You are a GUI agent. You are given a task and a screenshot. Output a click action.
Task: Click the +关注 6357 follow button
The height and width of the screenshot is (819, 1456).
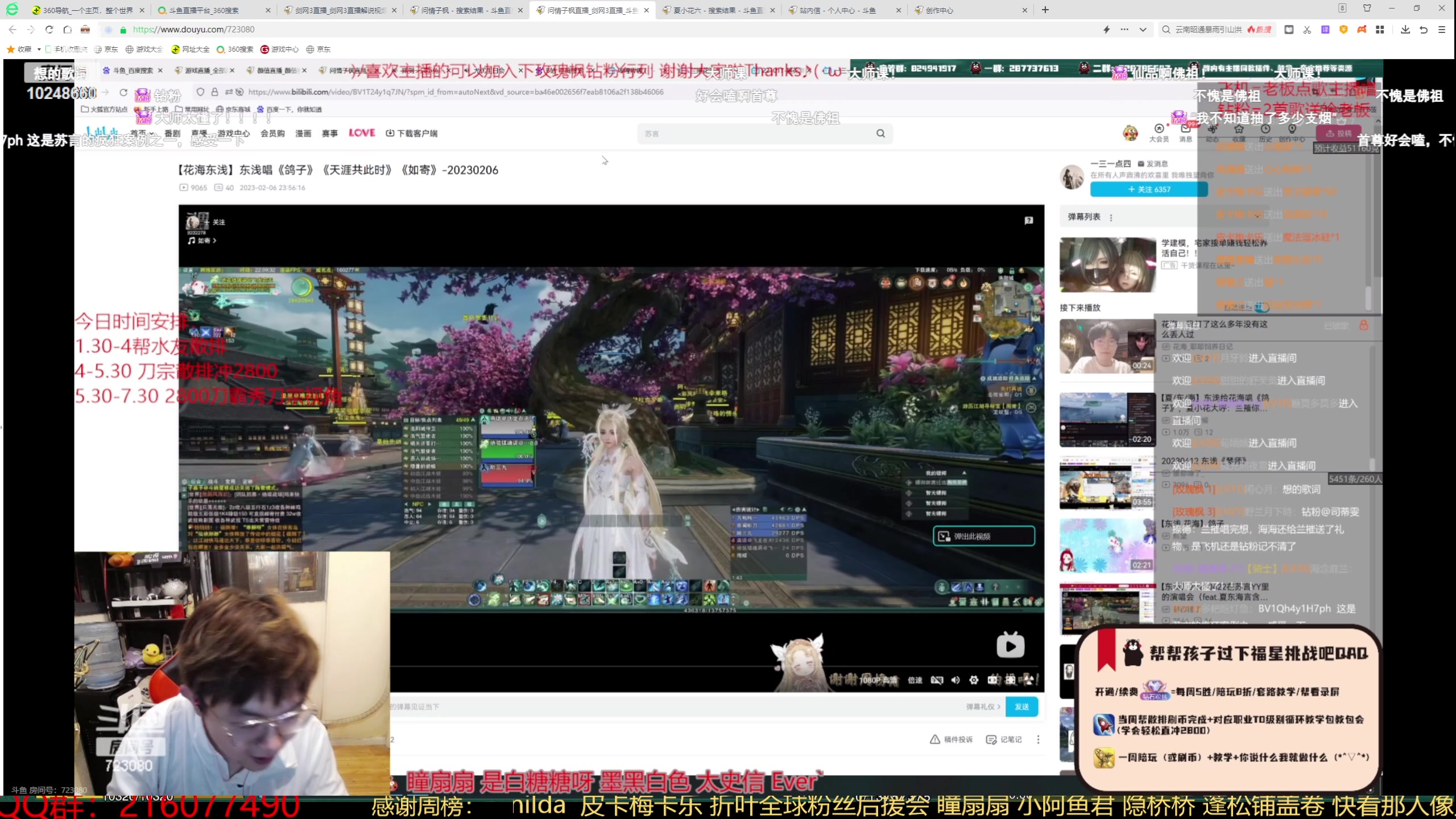[1149, 189]
